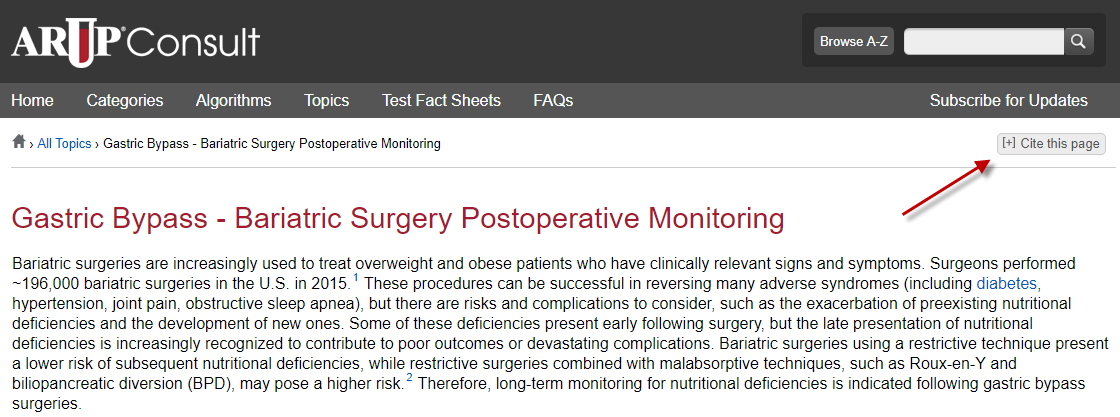Click reference footnote 1
Image resolution: width=1120 pixels, height=417 pixels.
[x=356, y=277]
